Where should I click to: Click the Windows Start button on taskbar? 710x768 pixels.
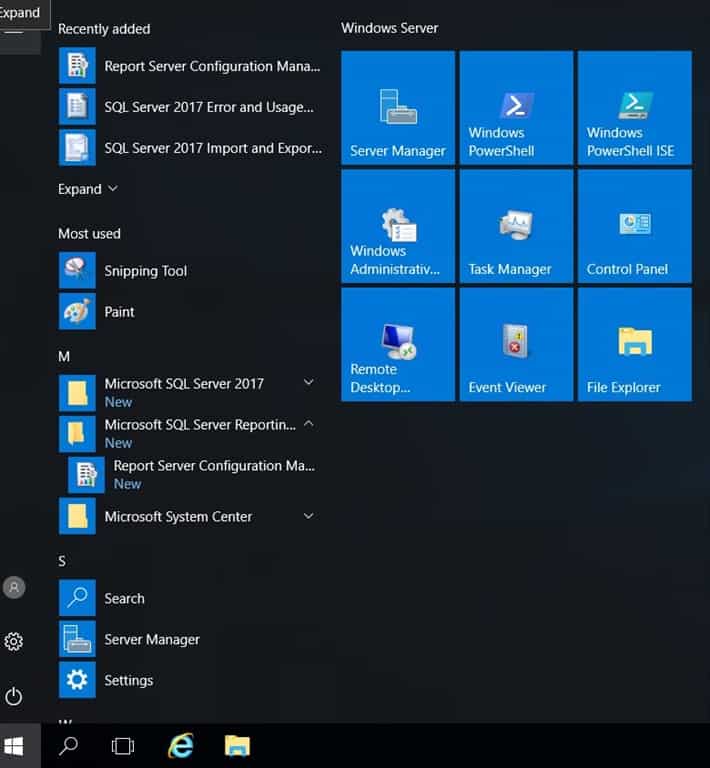(14, 746)
